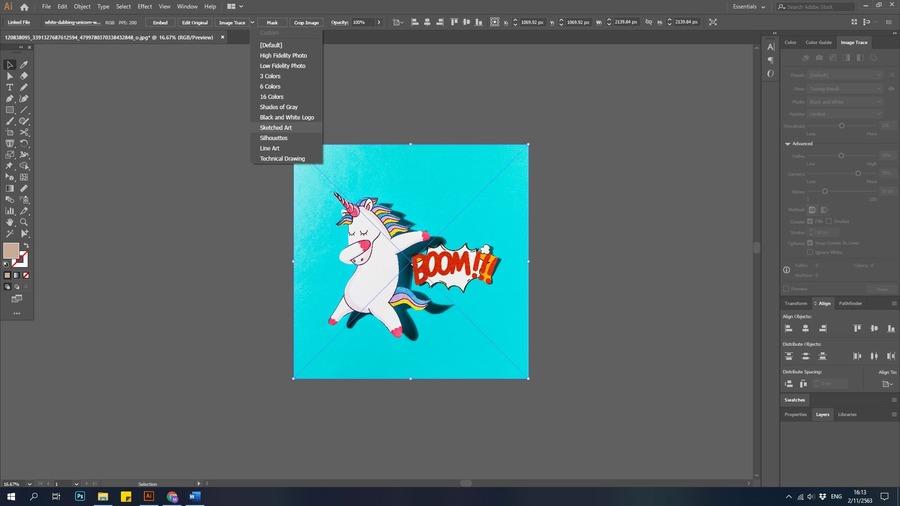Open the Palette dropdown in Image Trace panel
This screenshot has width=900, height=506.
845,114
